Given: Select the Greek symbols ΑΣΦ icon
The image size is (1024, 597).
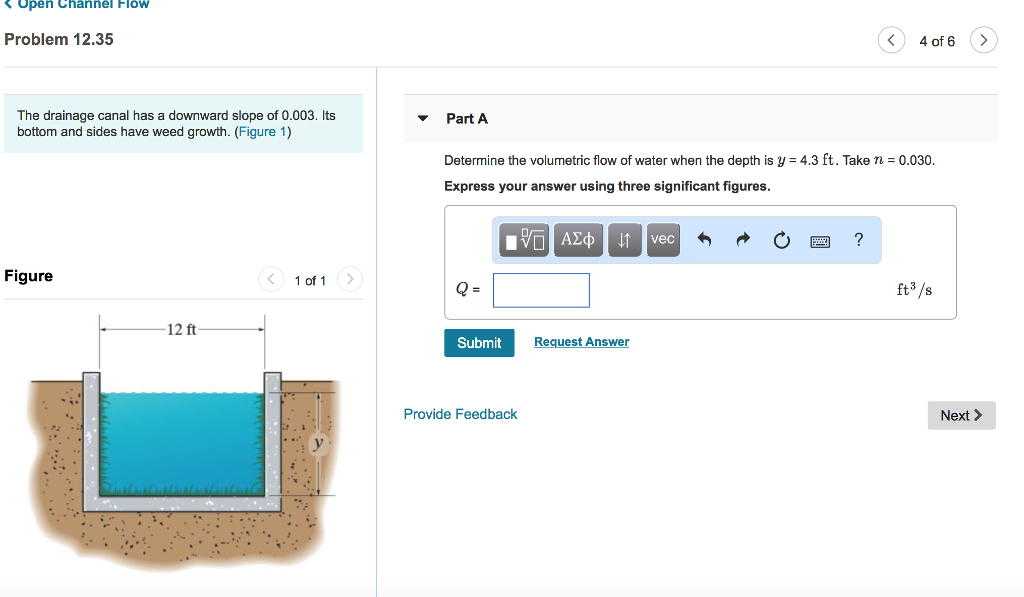Looking at the screenshot, I should (578, 240).
